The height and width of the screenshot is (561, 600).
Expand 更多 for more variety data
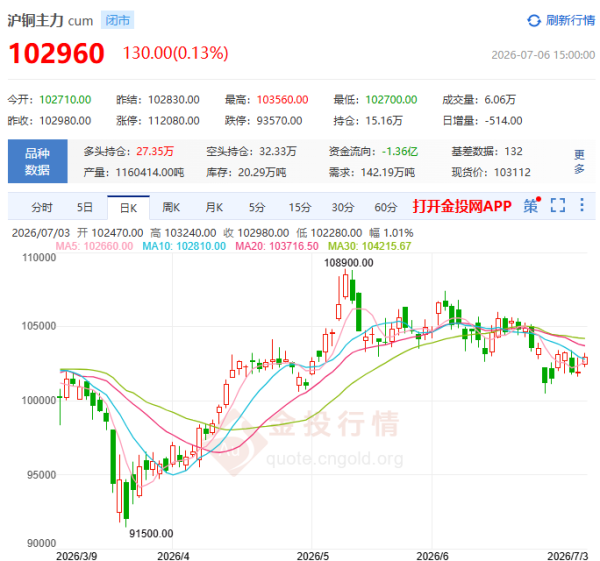tap(579, 161)
